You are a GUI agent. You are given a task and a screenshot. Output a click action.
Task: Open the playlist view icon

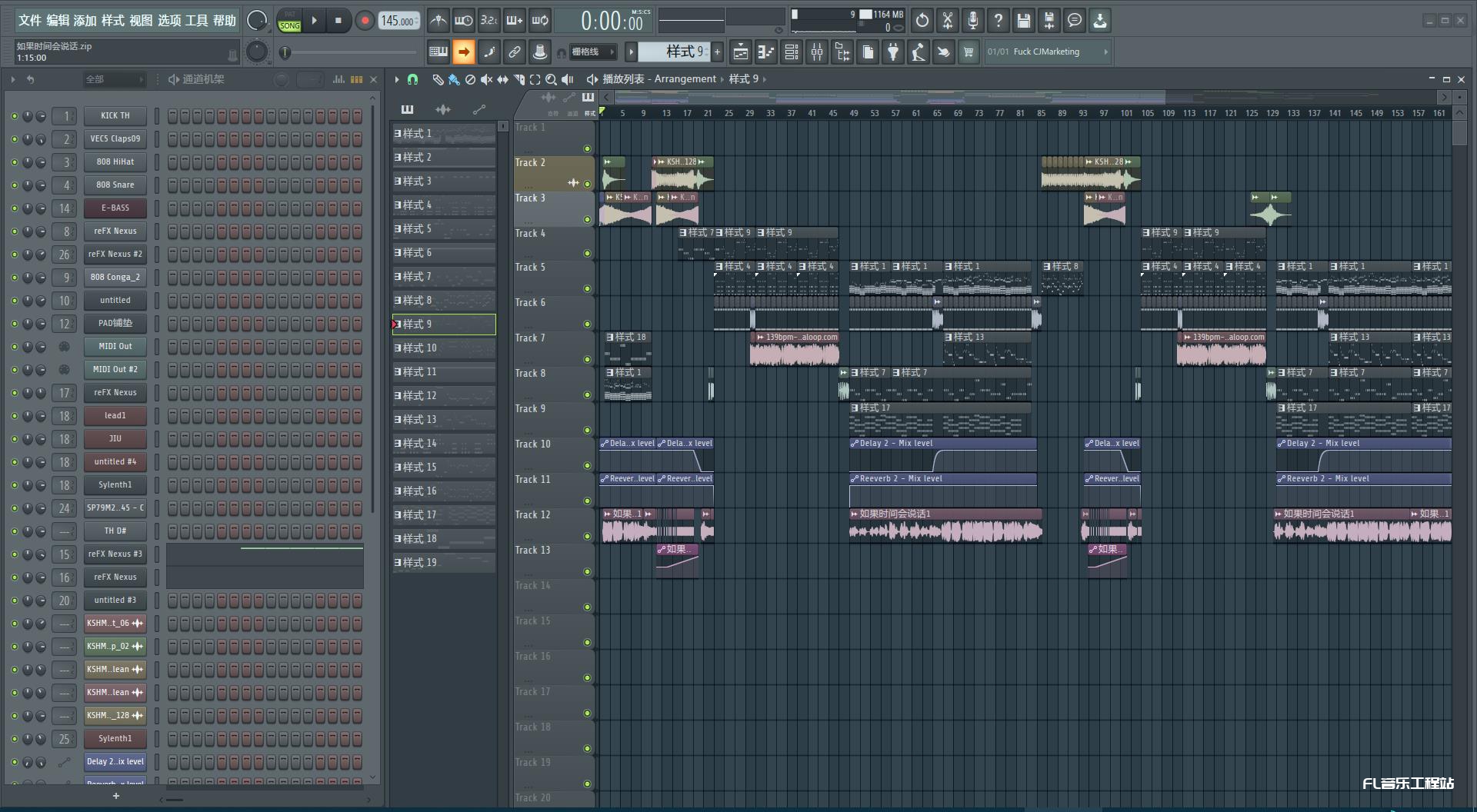(x=740, y=52)
